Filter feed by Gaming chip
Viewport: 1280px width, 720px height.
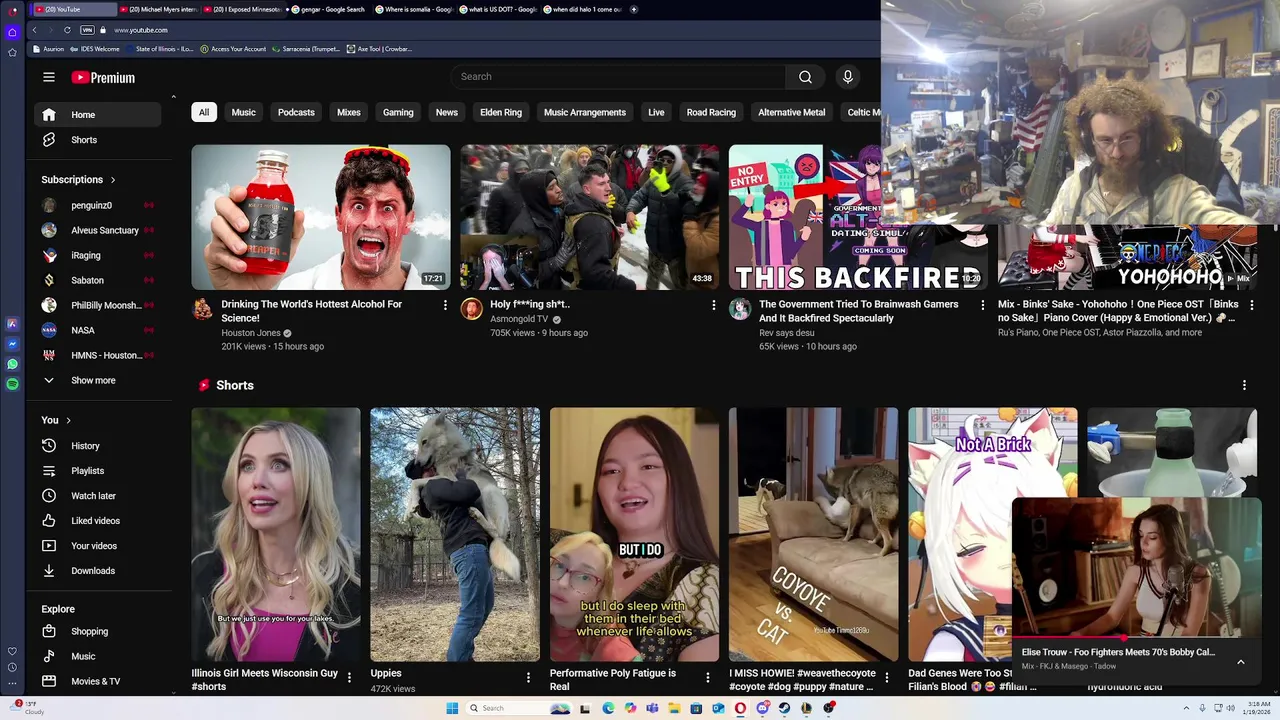click(x=398, y=112)
